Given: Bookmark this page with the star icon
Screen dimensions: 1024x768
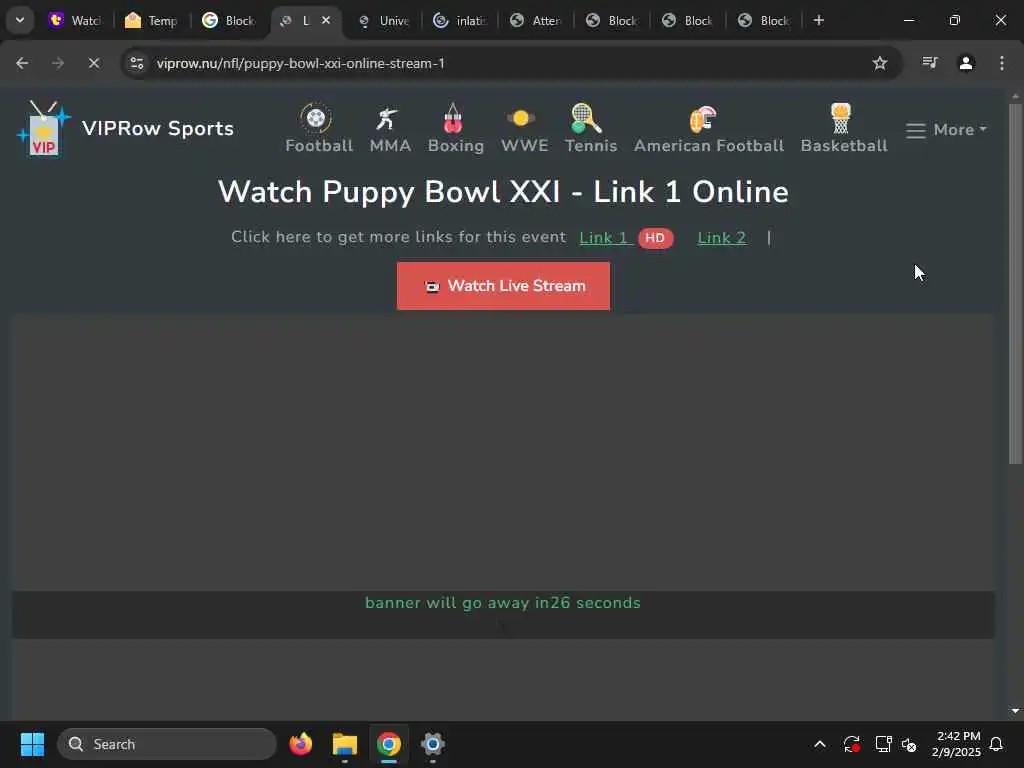Looking at the screenshot, I should 880,63.
